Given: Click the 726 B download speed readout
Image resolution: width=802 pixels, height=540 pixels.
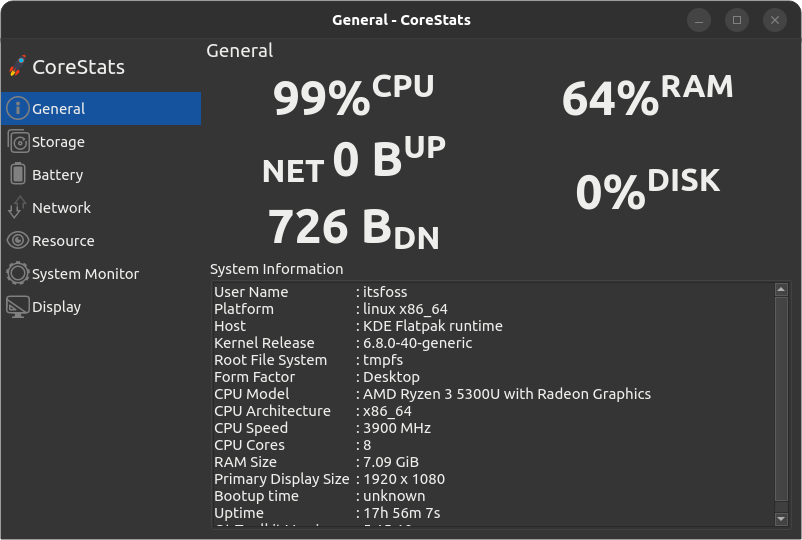Looking at the screenshot, I should [353, 229].
